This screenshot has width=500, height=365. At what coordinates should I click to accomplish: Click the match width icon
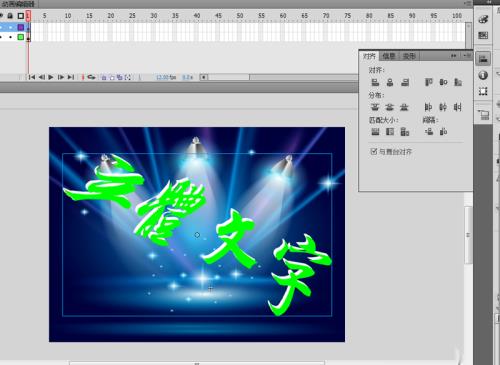[x=375, y=132]
